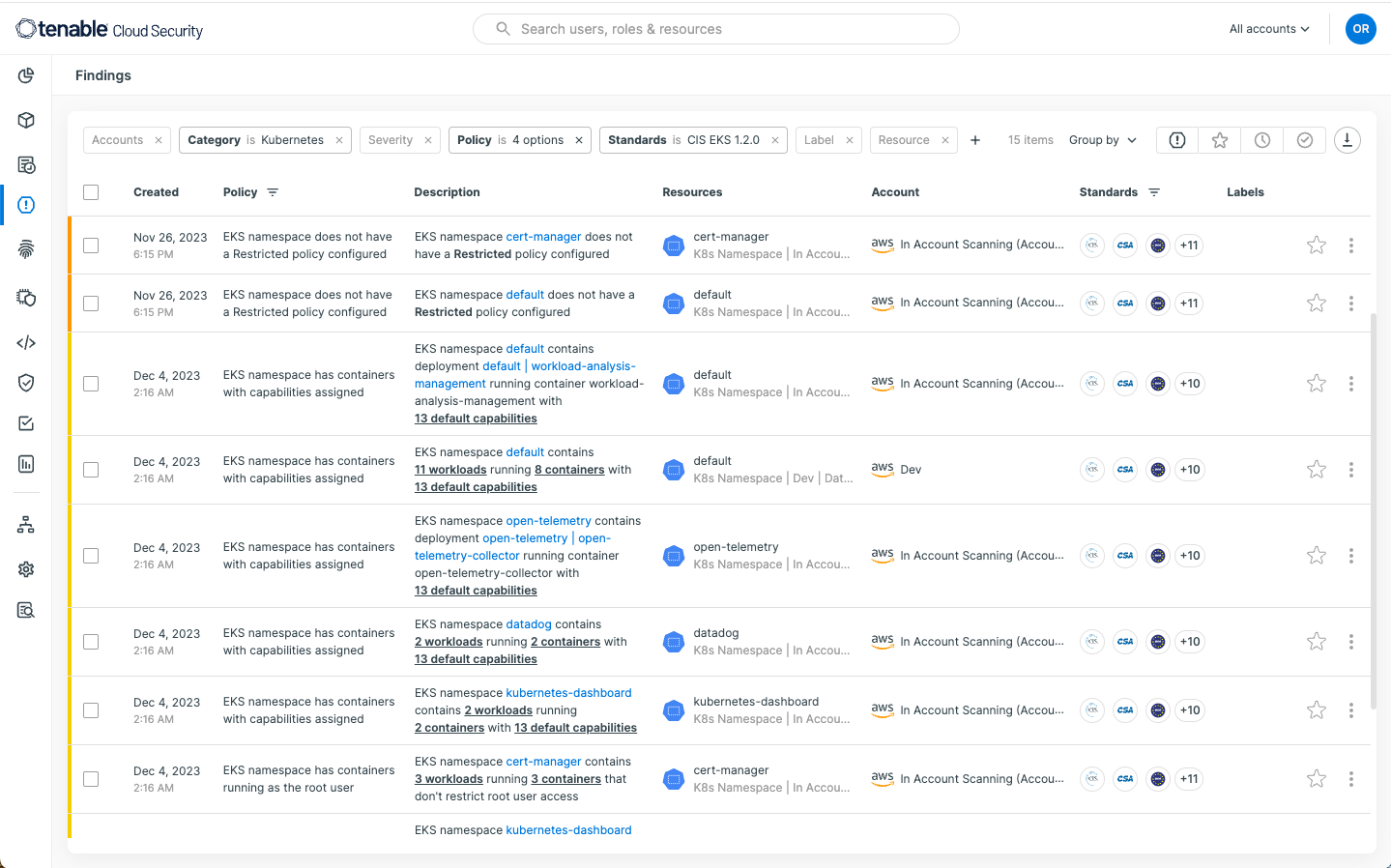Open Standards column filter icon
Screen dimensions: 1391x868
[1154, 192]
